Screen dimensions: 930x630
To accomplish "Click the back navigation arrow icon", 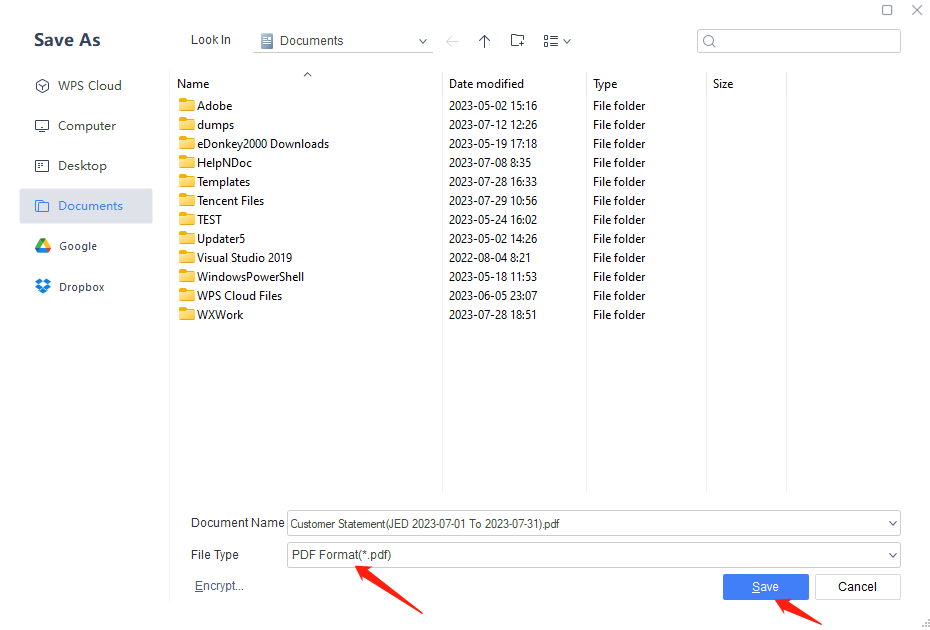I will pyautogui.click(x=453, y=41).
